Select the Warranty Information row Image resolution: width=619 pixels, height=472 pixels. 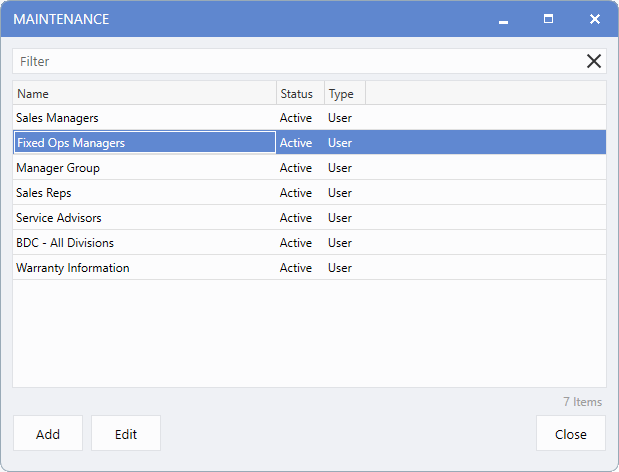point(310,268)
